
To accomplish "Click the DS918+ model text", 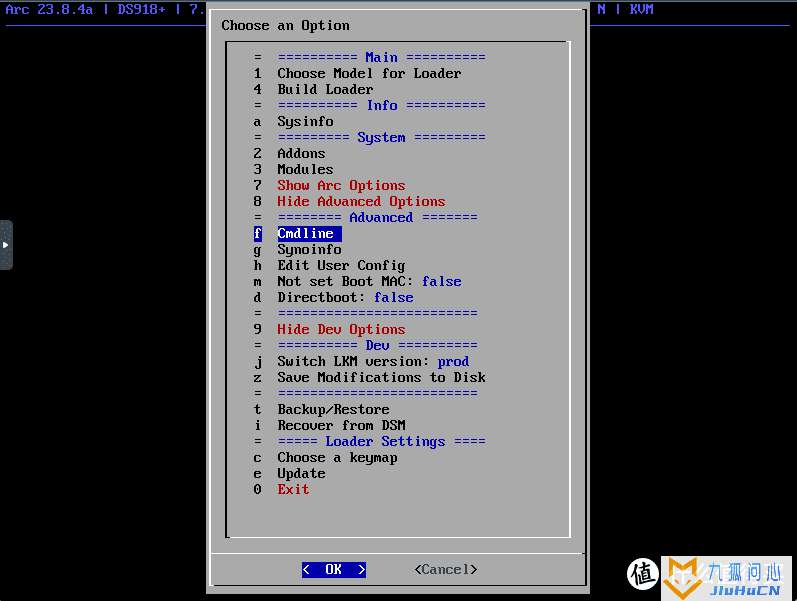I will click(141, 9).
